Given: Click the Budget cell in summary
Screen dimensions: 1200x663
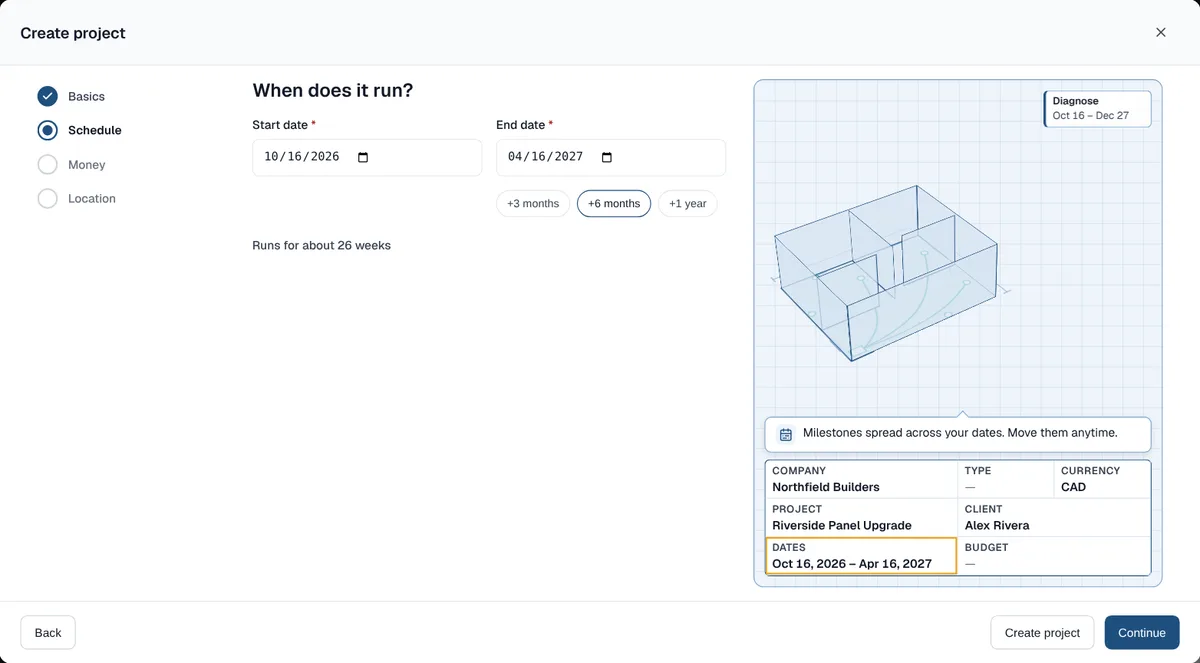Looking at the screenshot, I should tap(1054, 556).
